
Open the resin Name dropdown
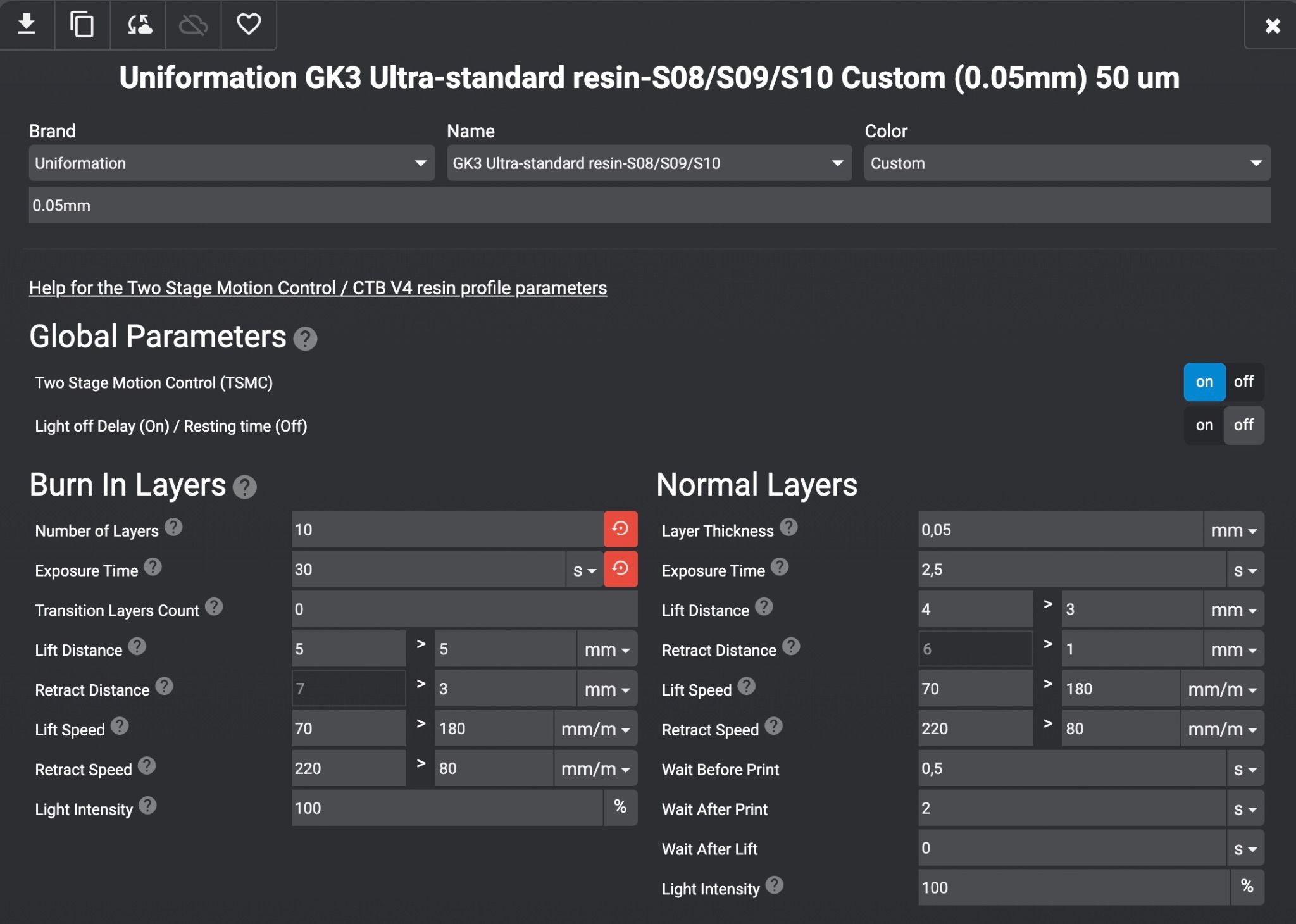coord(649,163)
